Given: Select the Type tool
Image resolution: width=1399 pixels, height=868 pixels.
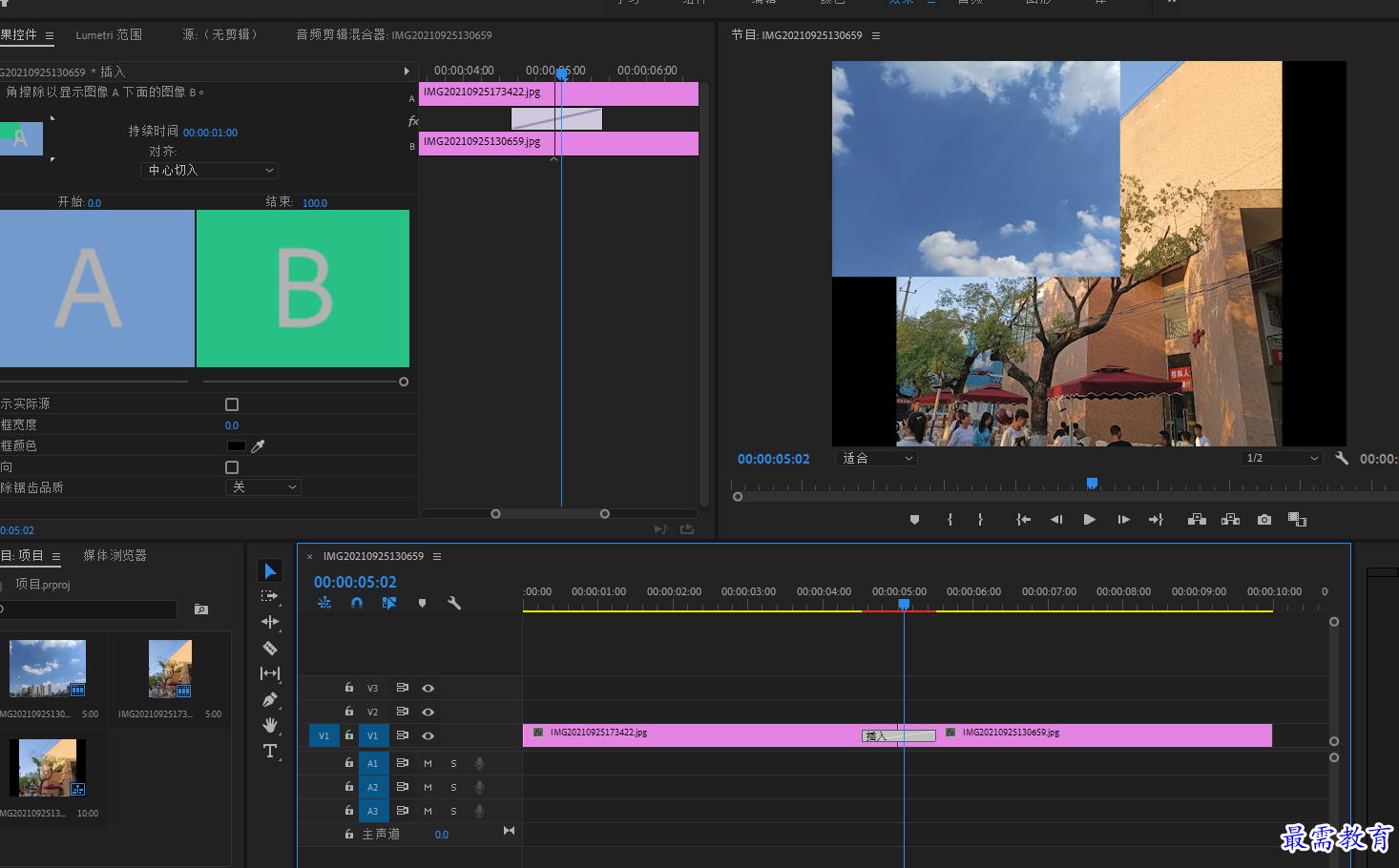Looking at the screenshot, I should click(270, 751).
